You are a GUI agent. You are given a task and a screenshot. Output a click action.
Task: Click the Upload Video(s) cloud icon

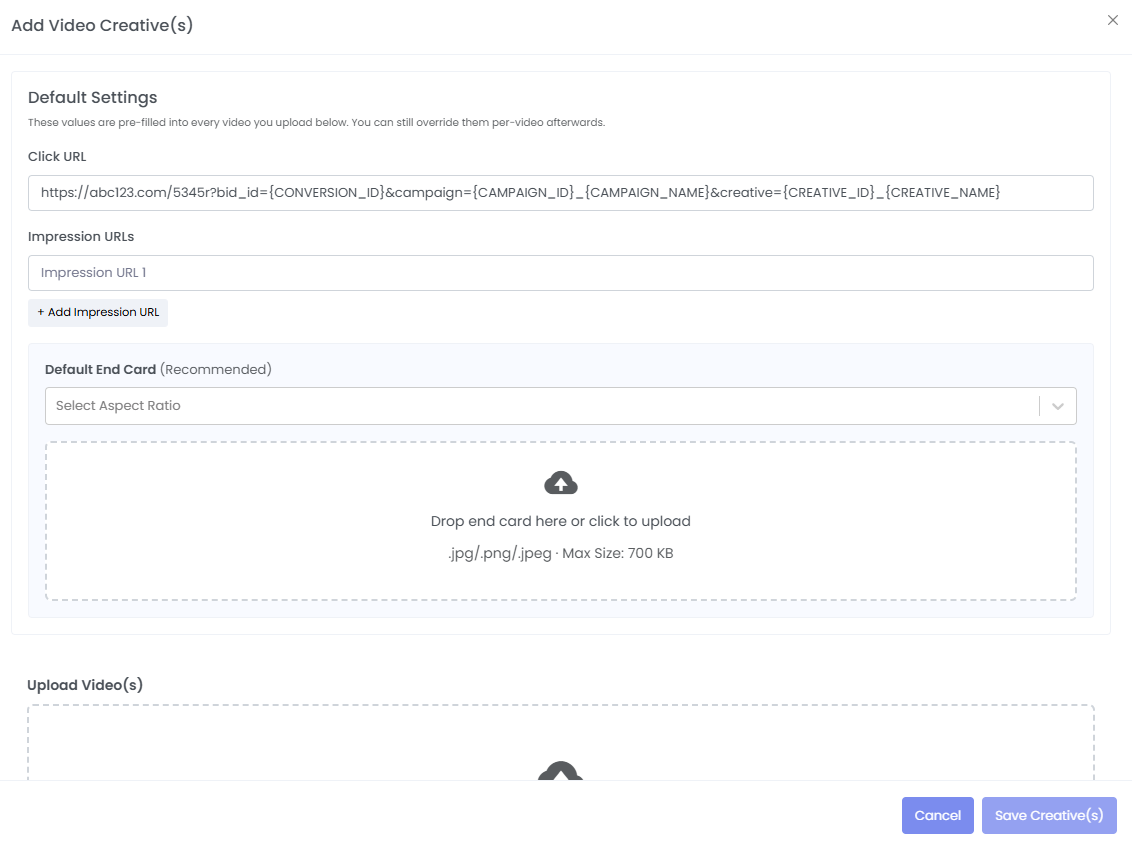561,771
